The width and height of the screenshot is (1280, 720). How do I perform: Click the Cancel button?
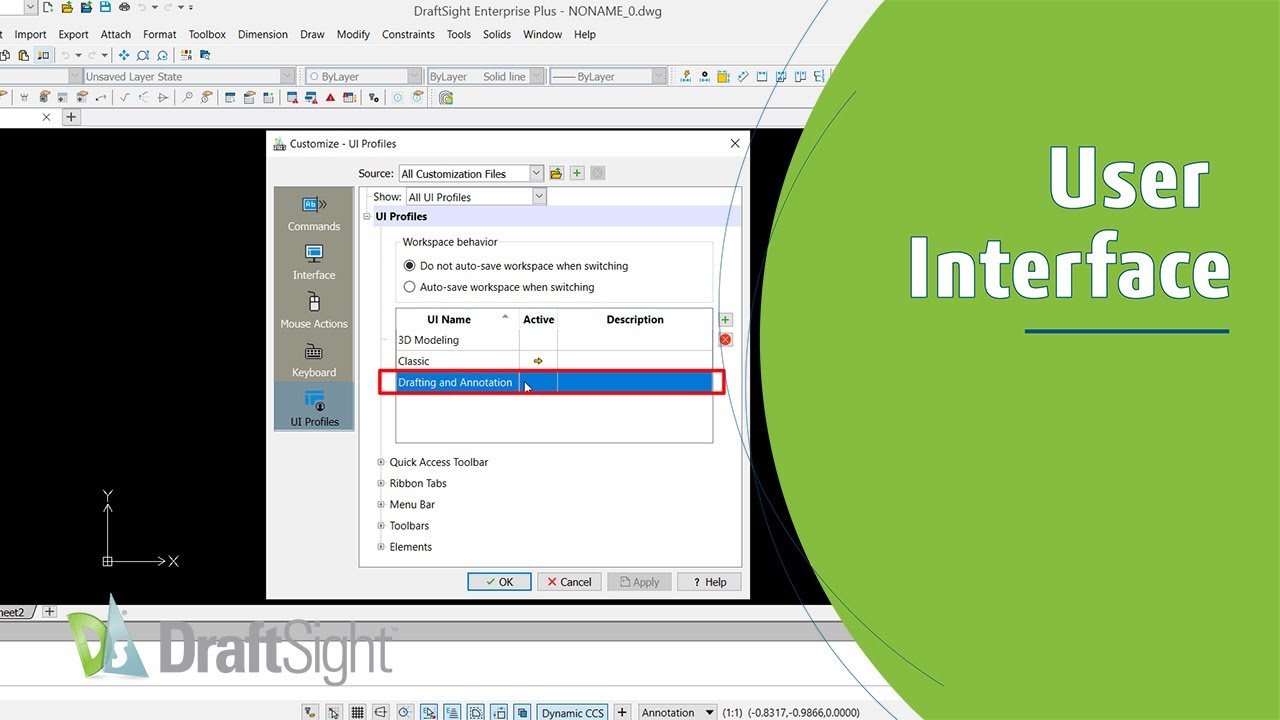click(569, 581)
